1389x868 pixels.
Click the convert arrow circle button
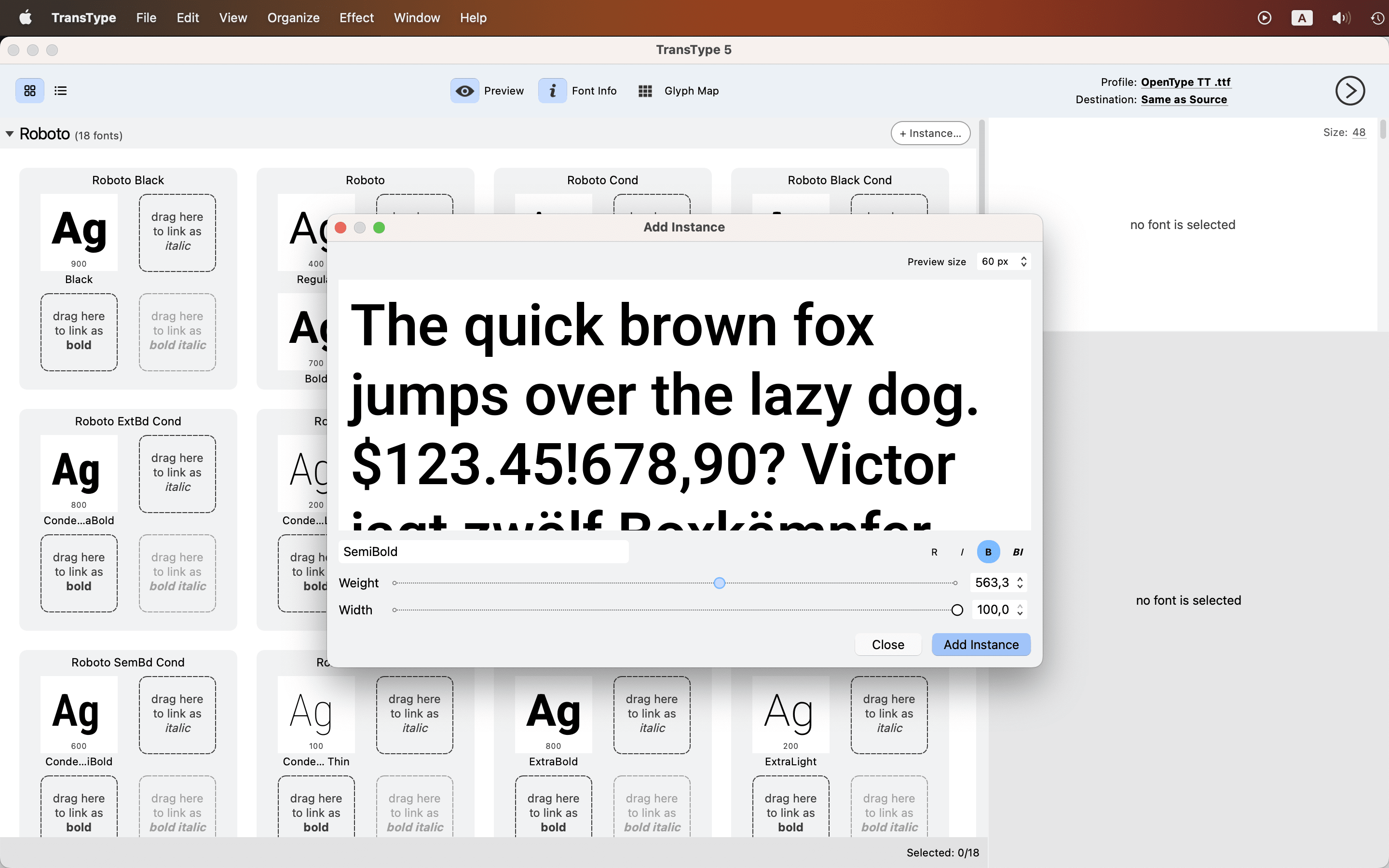(x=1349, y=91)
